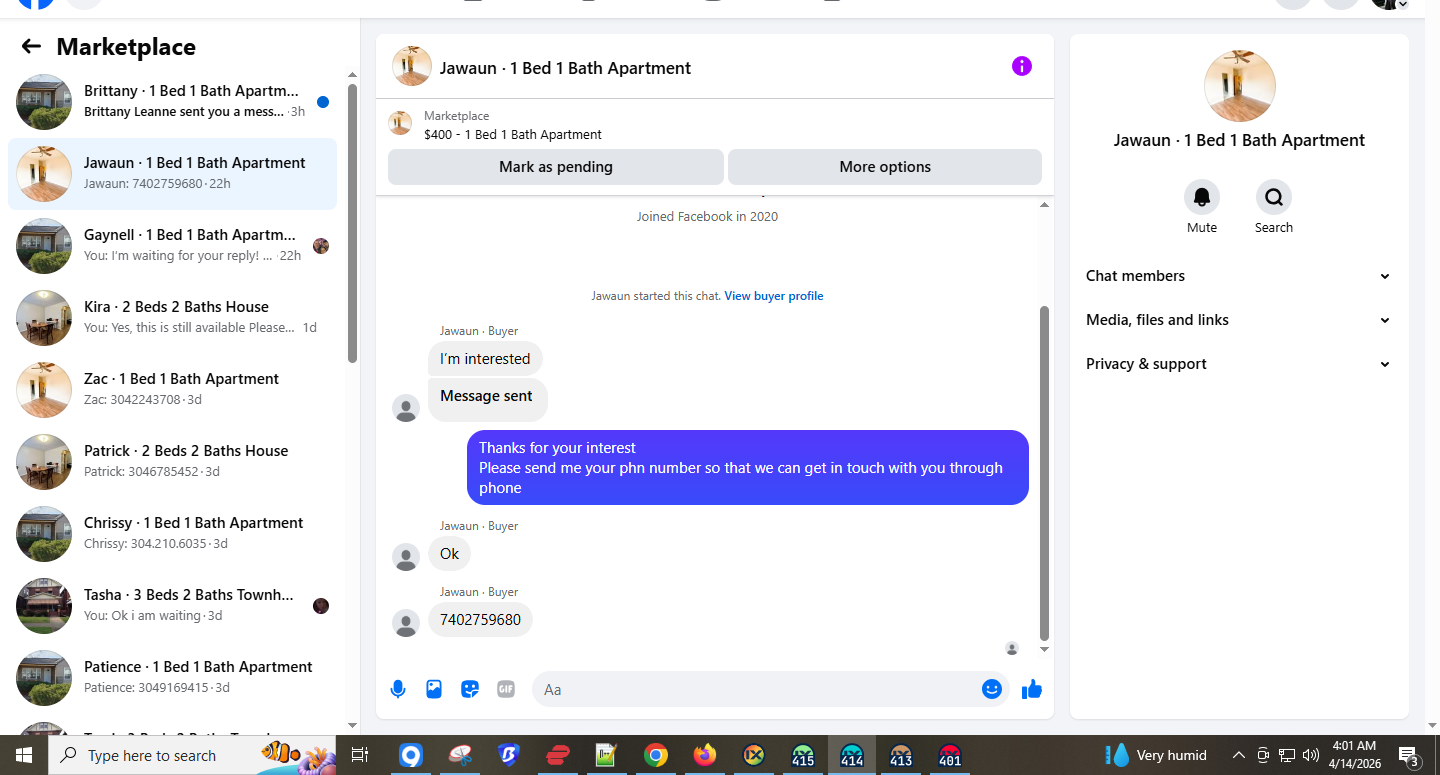Viewport: 1440px width, 775px height.
Task: Click large listing photo in right panel
Action: [x=1240, y=86]
